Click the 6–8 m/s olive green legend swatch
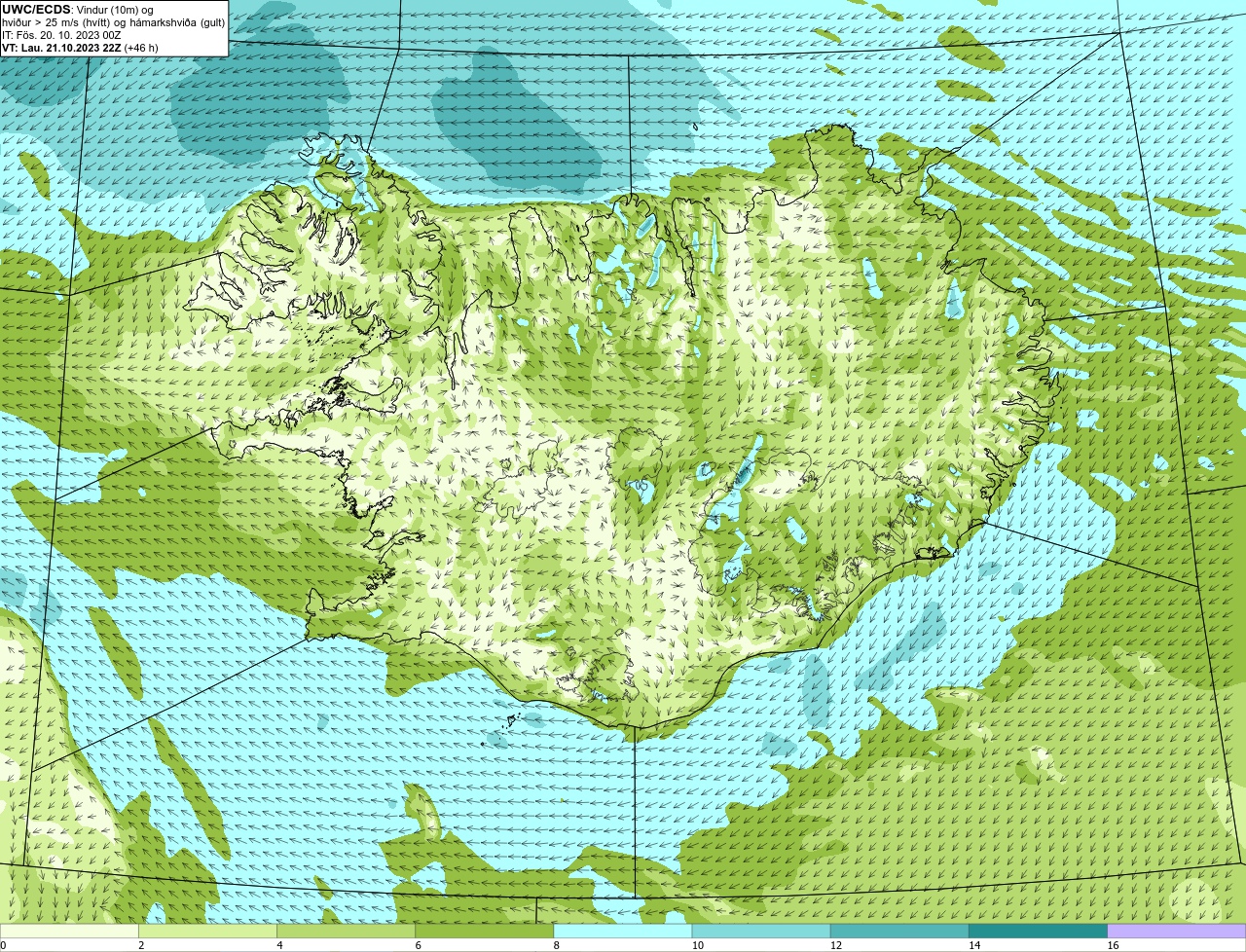This screenshot has width=1246, height=952. point(484,931)
